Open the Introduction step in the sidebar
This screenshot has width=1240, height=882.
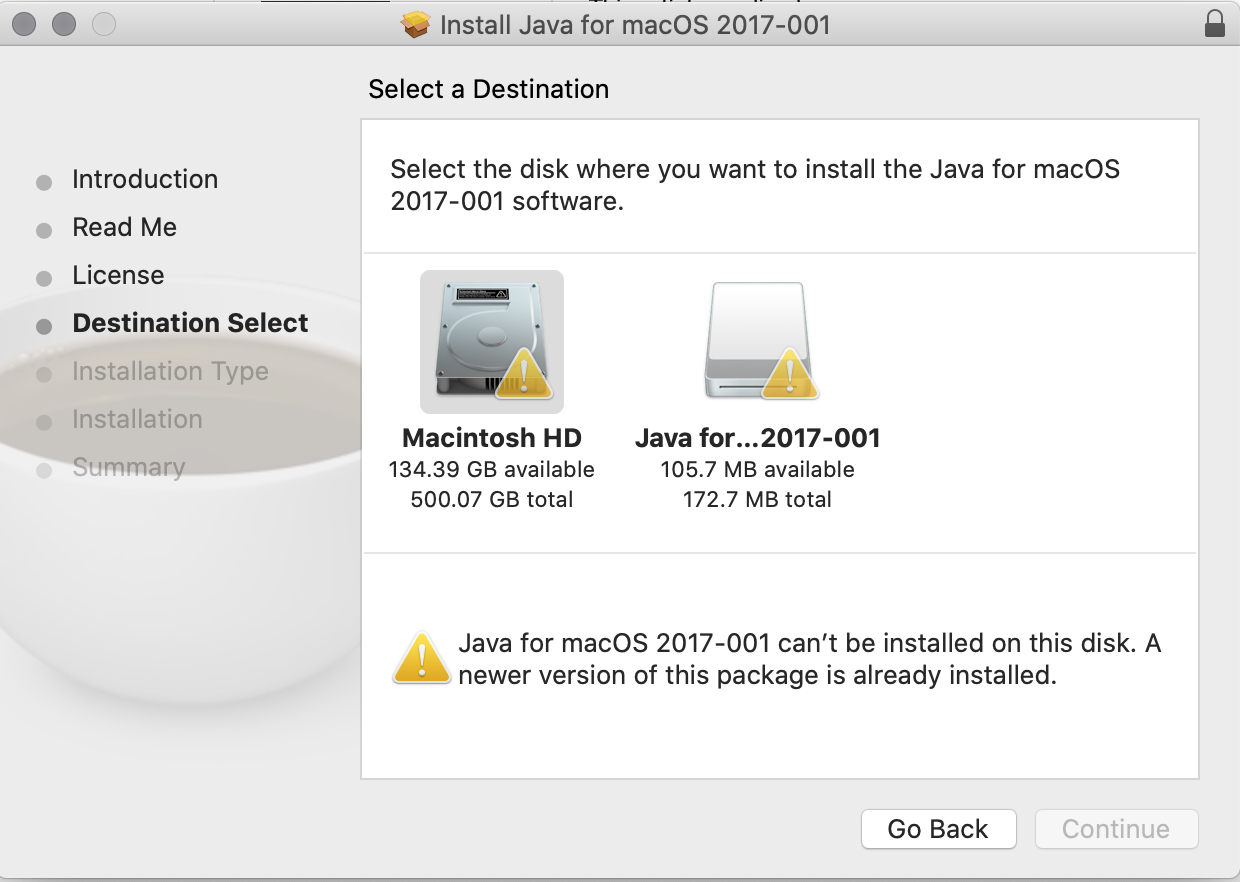pos(145,180)
